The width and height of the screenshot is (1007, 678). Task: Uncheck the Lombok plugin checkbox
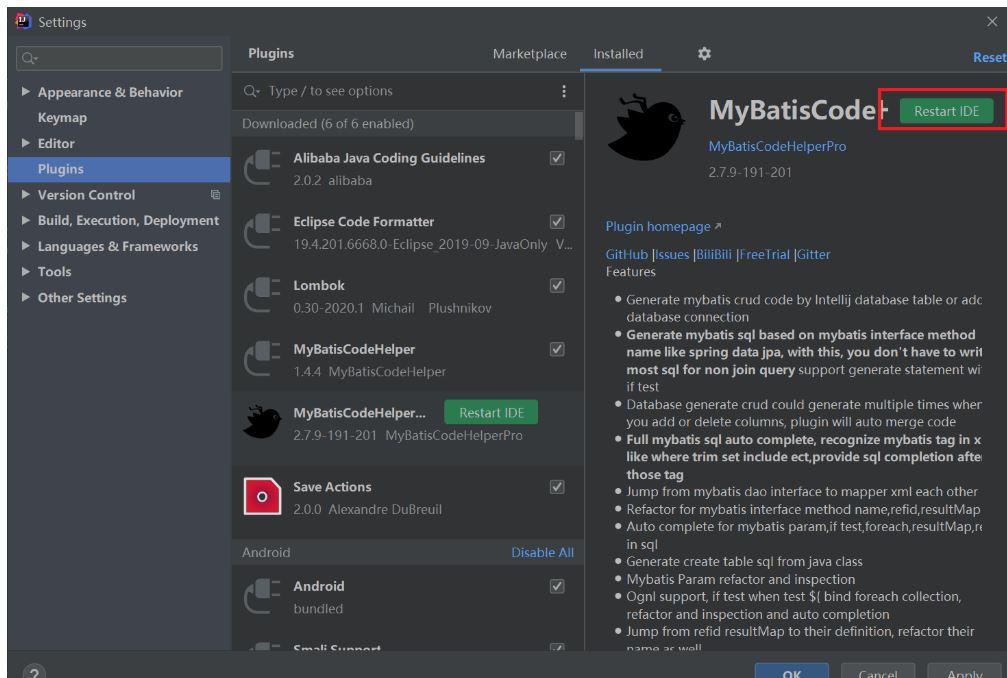[557, 285]
